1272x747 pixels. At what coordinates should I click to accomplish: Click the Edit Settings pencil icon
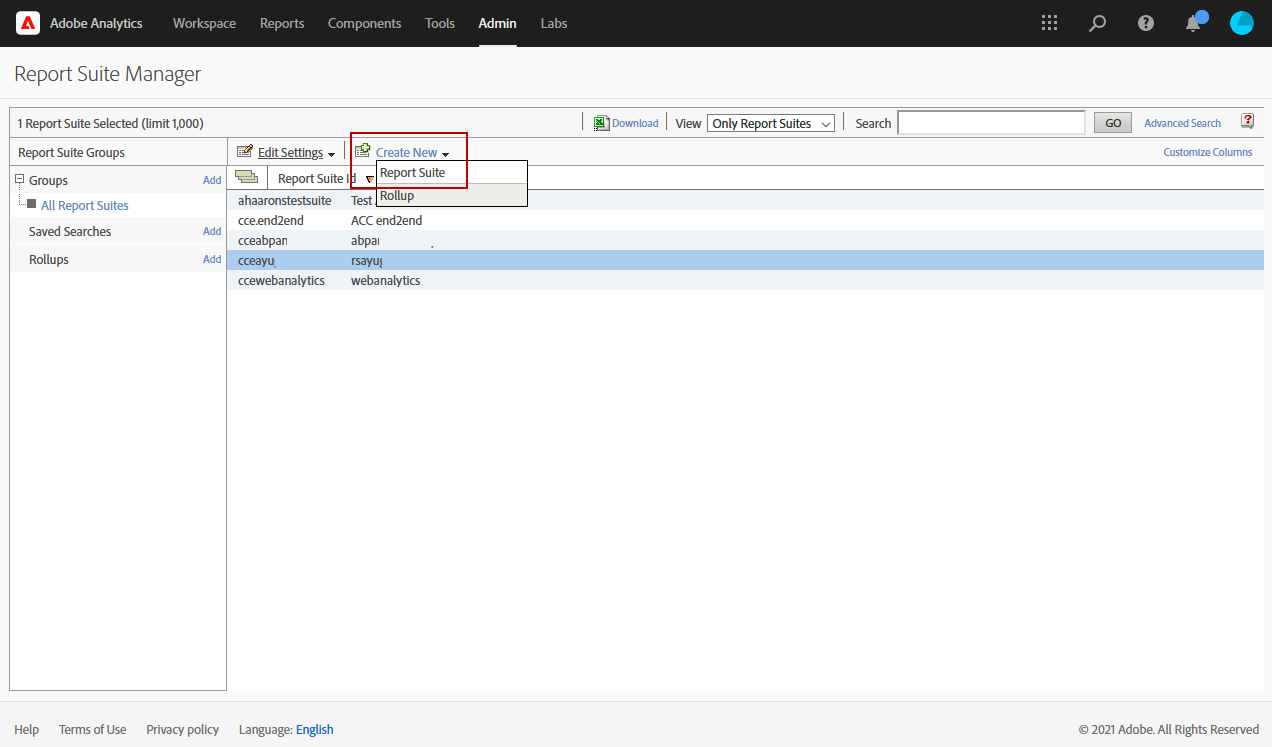click(x=245, y=152)
